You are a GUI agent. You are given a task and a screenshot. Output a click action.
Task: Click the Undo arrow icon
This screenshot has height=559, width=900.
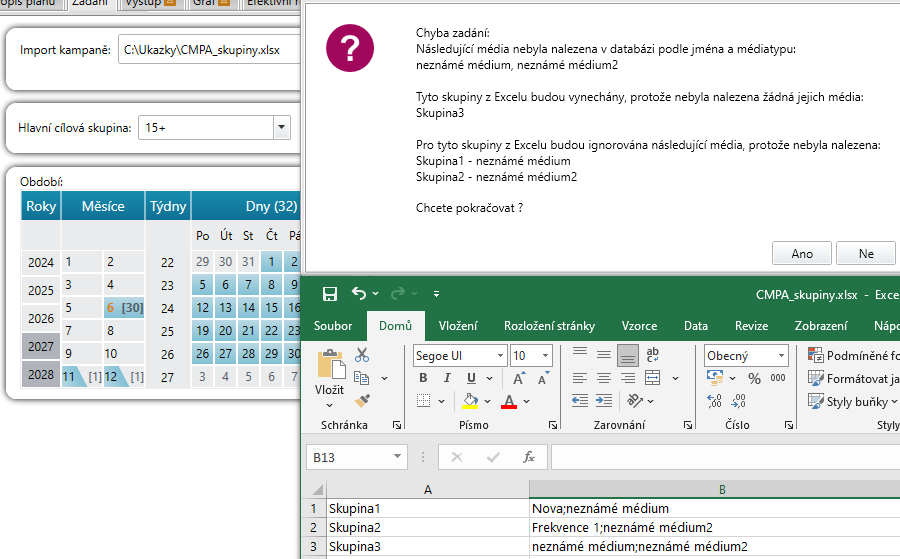[x=359, y=294]
